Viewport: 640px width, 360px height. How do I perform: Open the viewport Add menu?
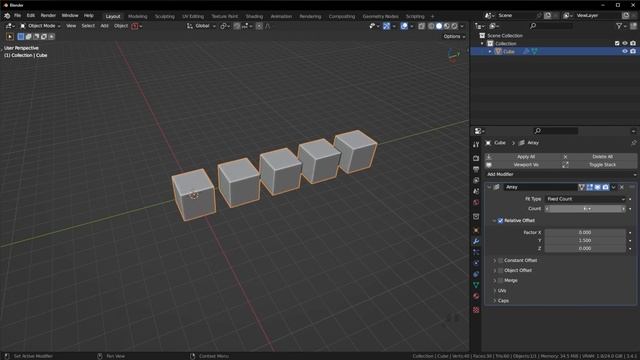(x=104, y=26)
